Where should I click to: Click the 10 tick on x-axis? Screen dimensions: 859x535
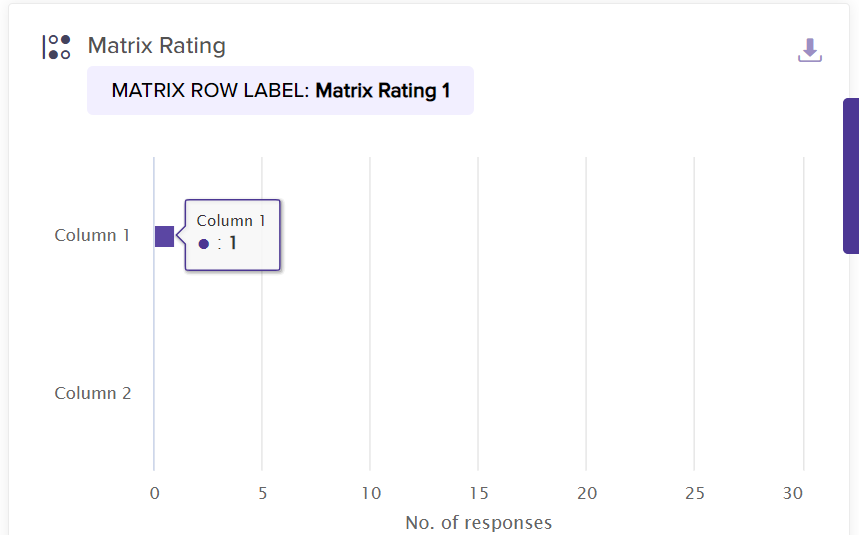click(370, 493)
